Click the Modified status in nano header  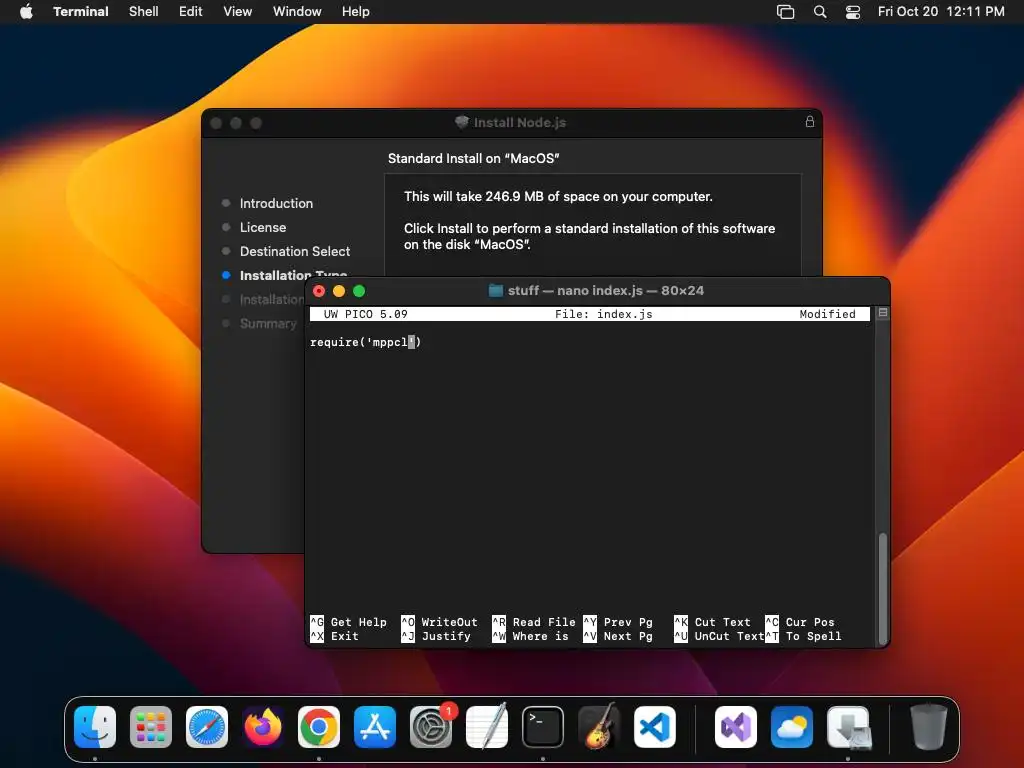coord(827,314)
